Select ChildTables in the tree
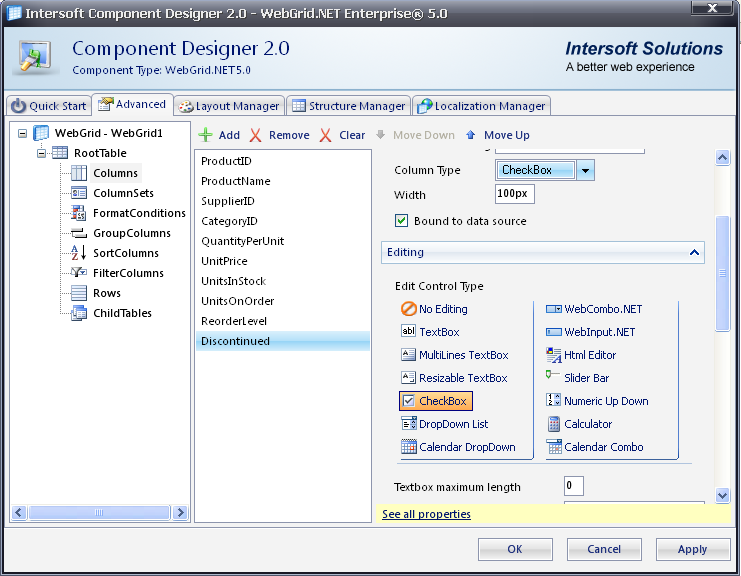 coord(122,313)
